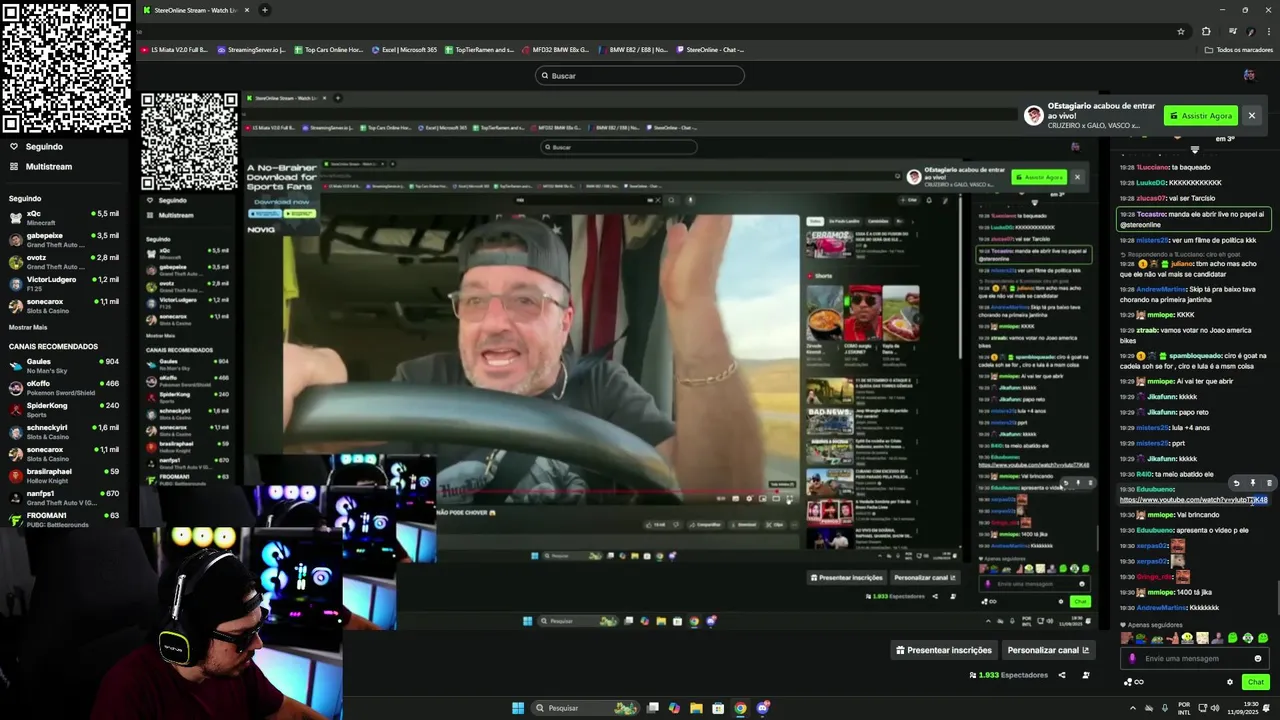Open xQc channel in followed list
The image size is (1280, 720).
tap(64, 217)
